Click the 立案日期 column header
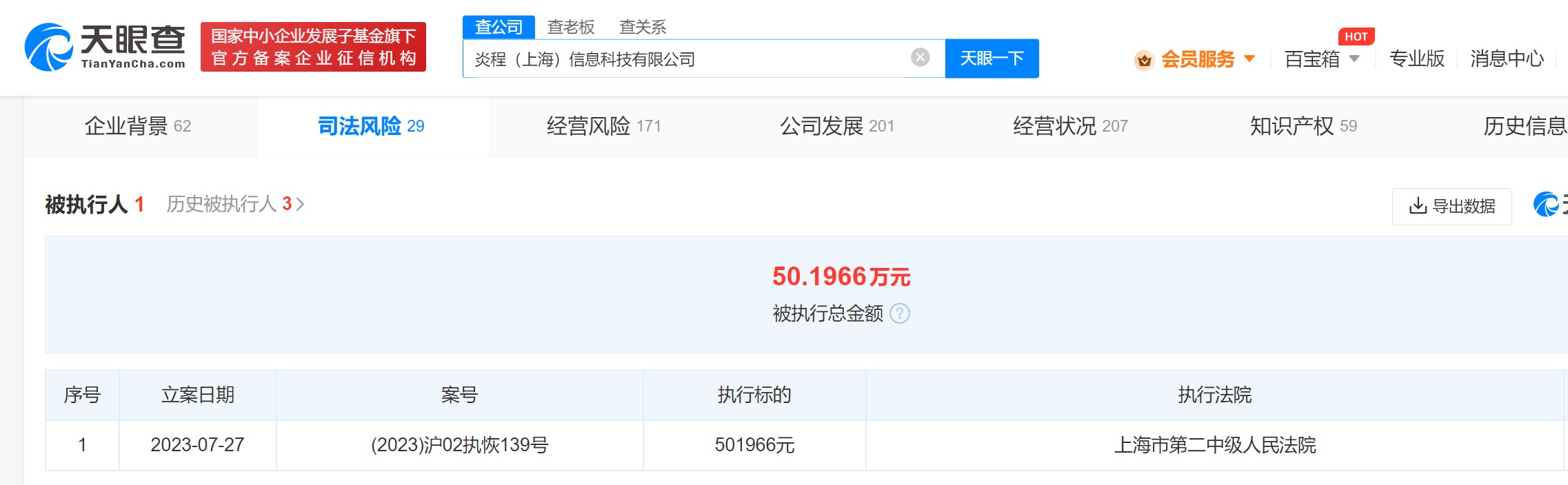 [198, 395]
